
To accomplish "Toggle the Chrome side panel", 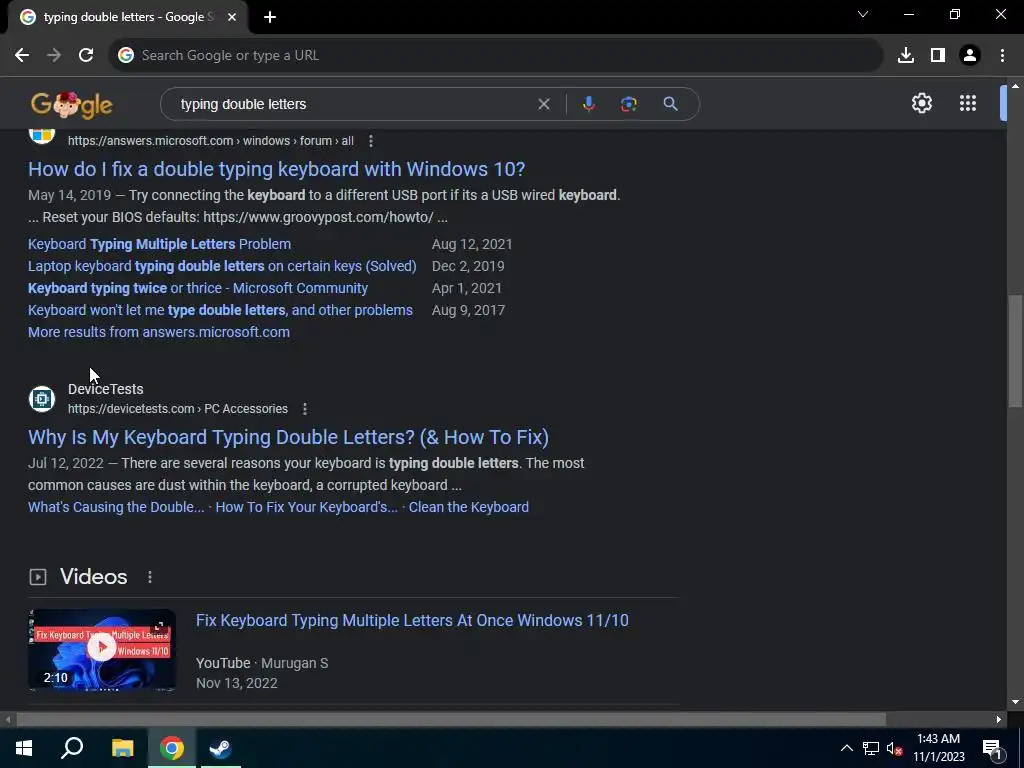I will (x=937, y=56).
